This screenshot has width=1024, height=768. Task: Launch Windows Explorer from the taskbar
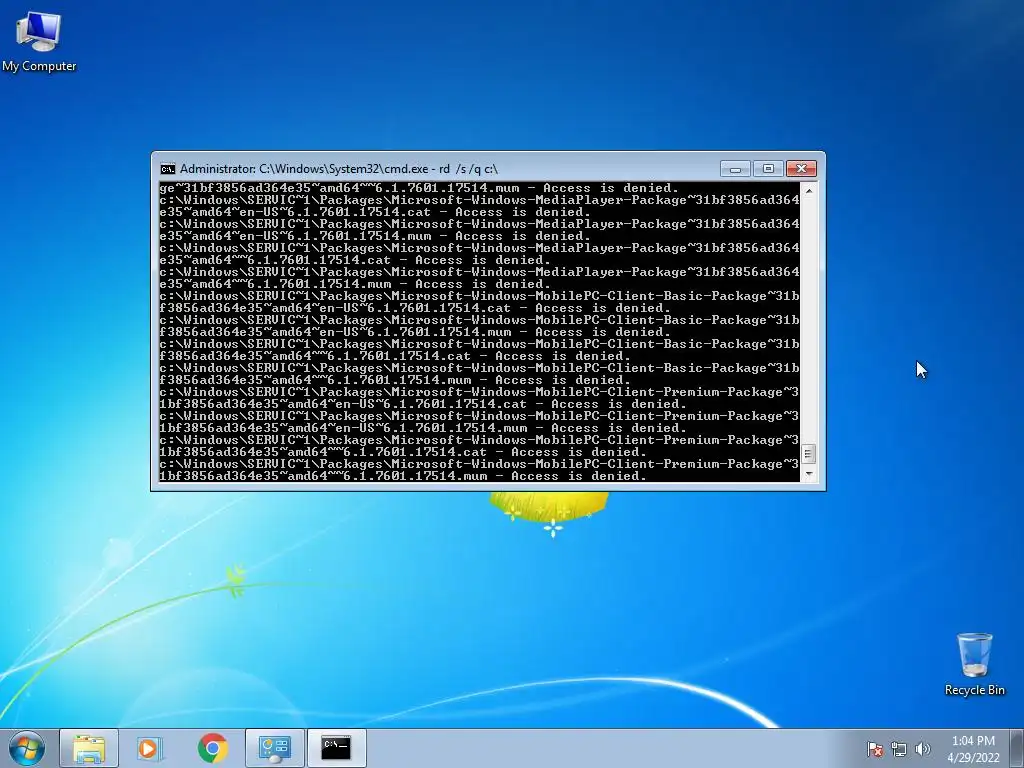[89, 748]
